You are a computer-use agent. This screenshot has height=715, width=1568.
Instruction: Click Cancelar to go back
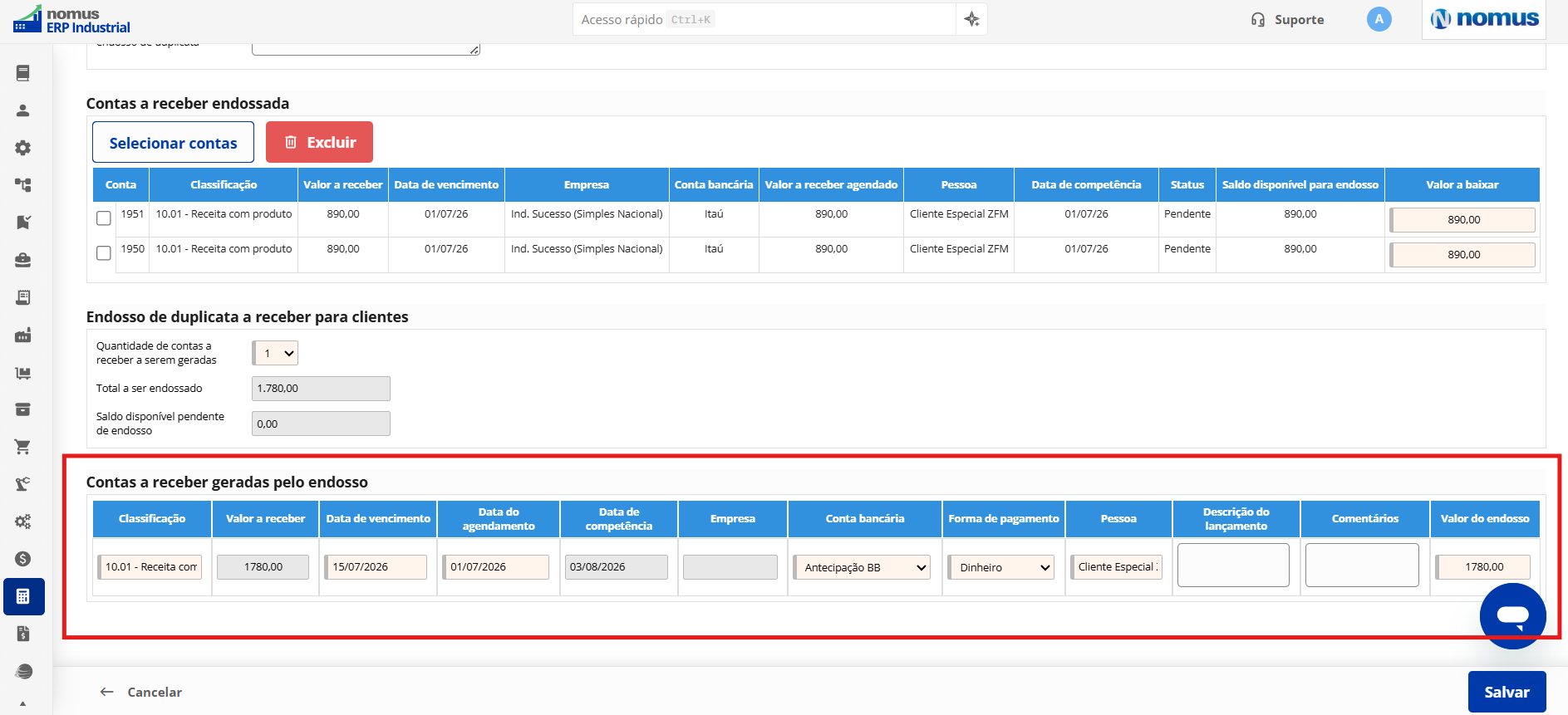pyautogui.click(x=141, y=692)
